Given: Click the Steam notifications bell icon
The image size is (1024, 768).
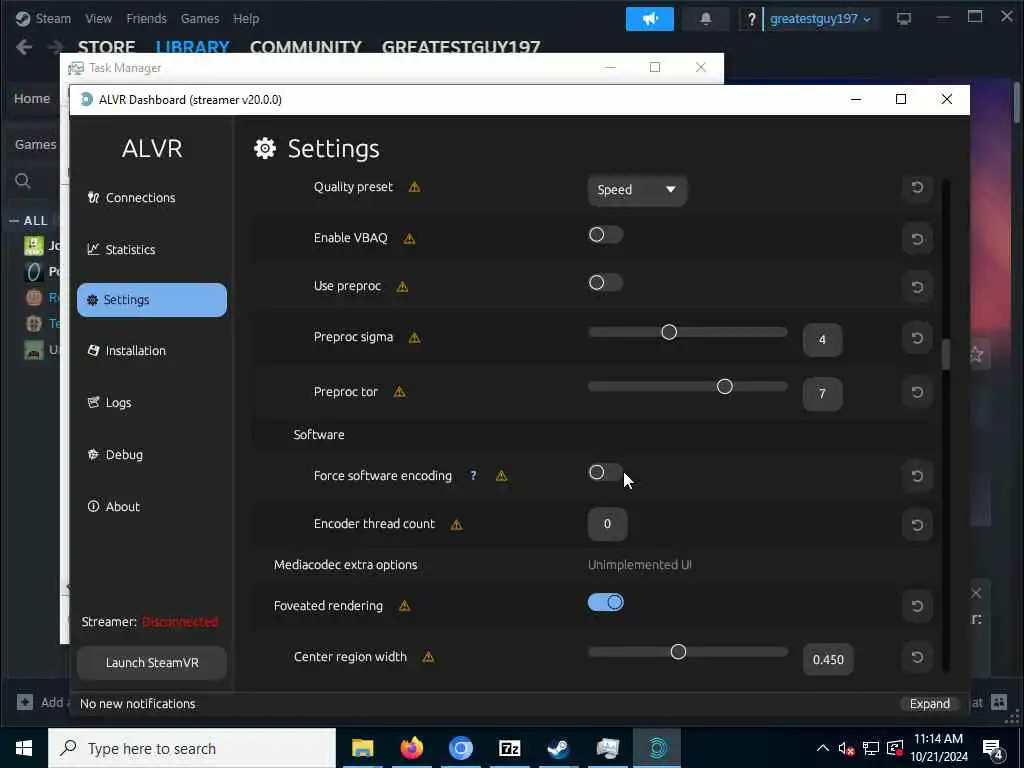Looking at the screenshot, I should (x=706, y=19).
